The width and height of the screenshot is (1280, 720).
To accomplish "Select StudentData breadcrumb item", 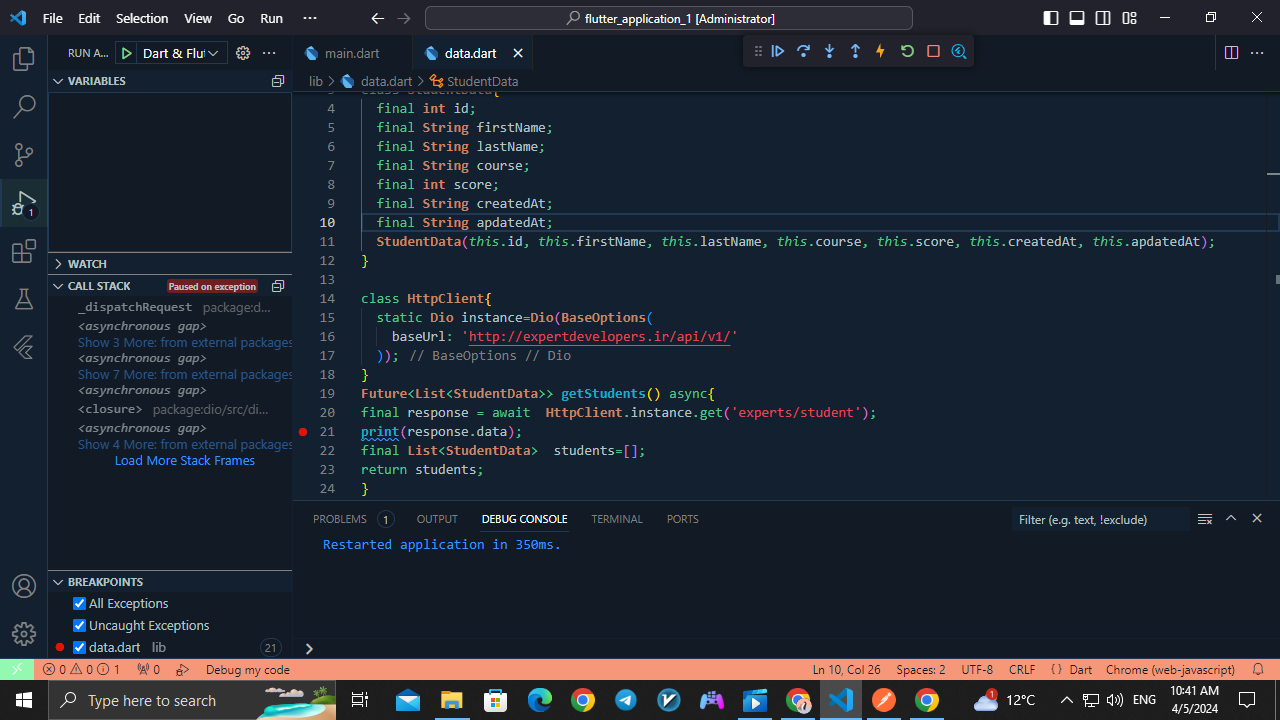I will point(474,81).
